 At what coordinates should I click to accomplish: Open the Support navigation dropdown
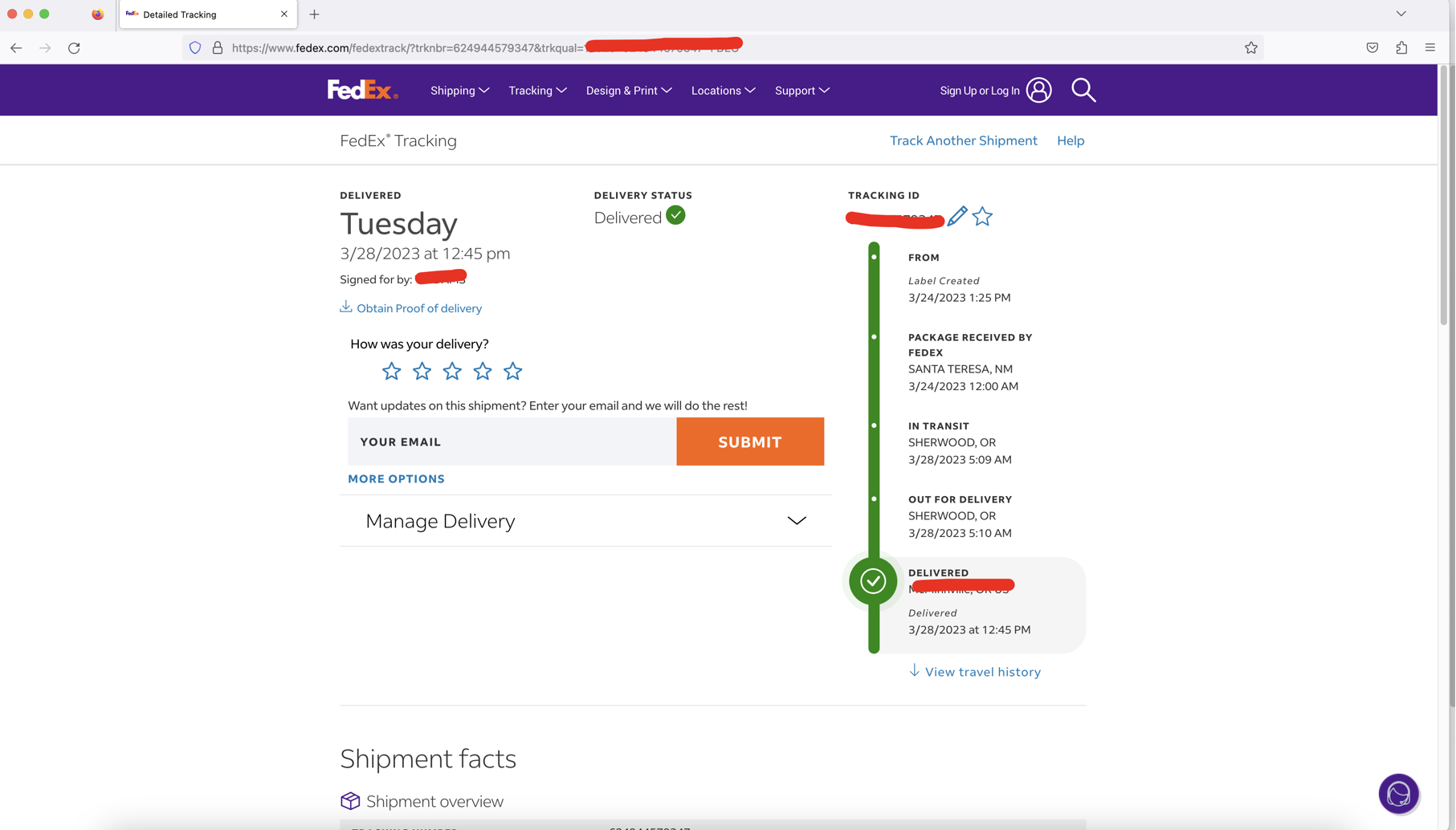[x=801, y=90]
